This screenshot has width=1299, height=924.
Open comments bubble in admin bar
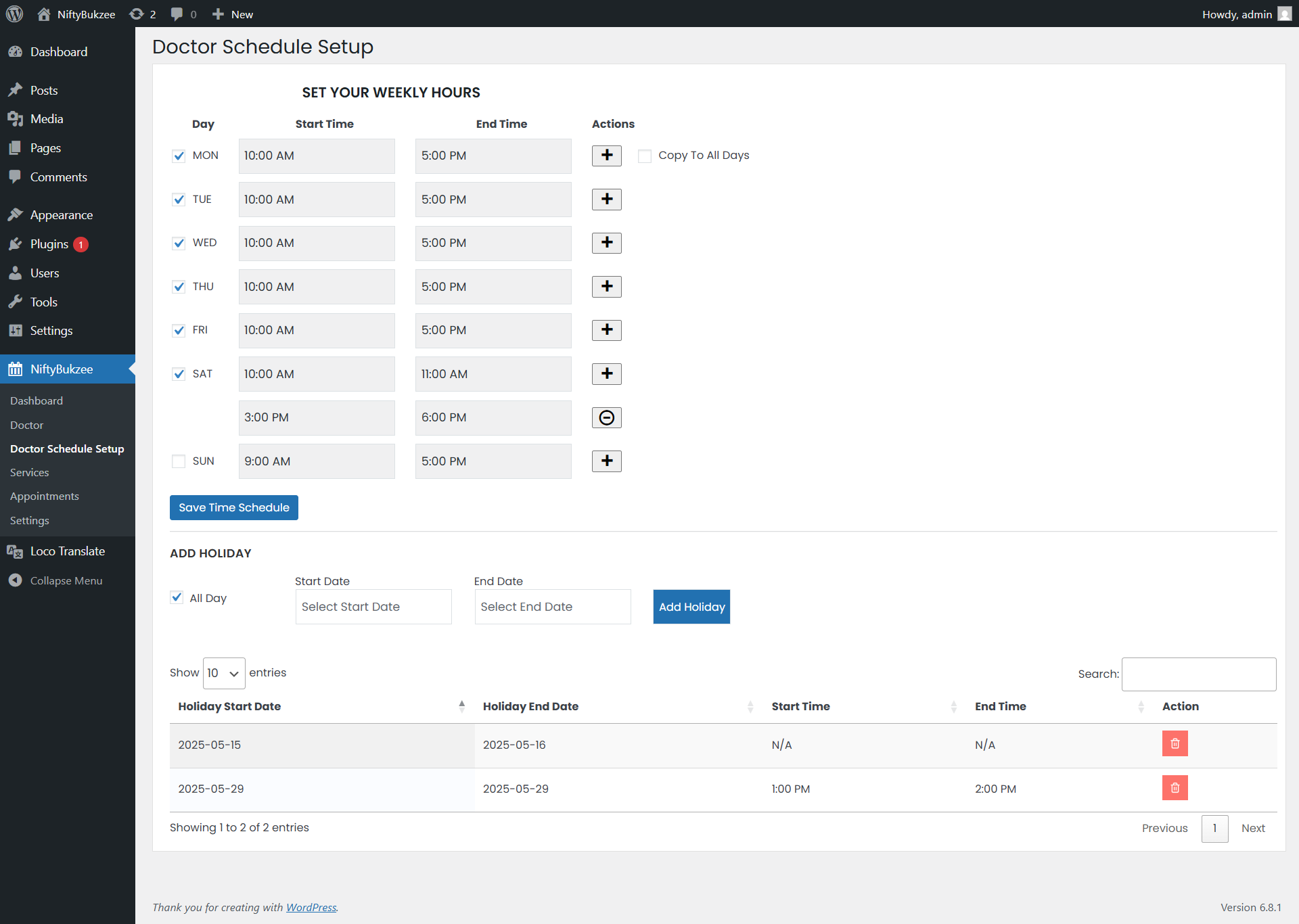coord(183,14)
